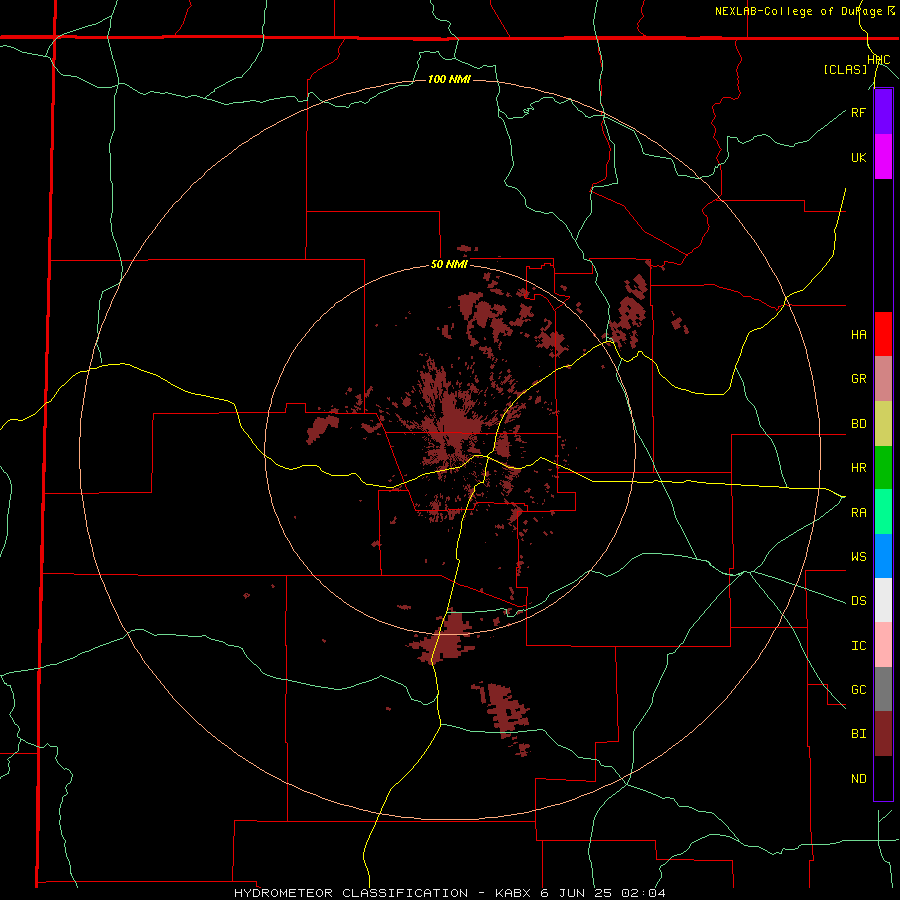Viewport: 900px width, 900px height.
Task: Click the "HR" legend label
Action: 858,468
